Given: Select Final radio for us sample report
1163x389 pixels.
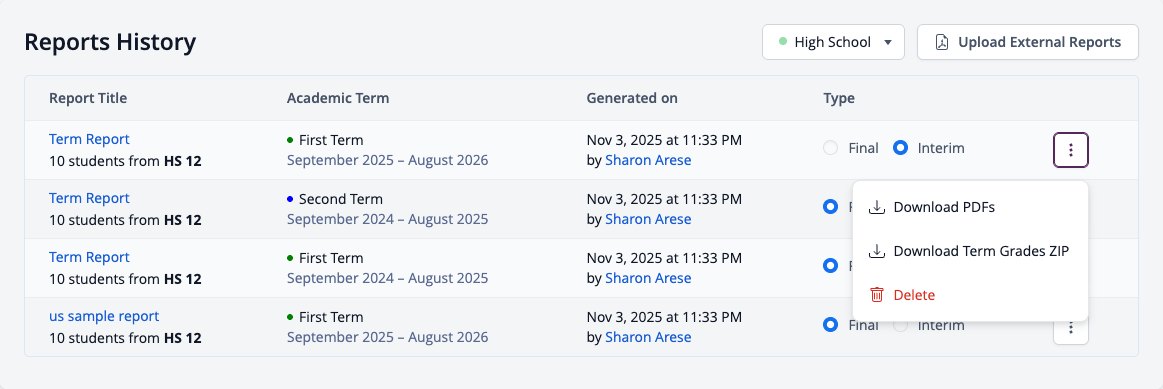Looking at the screenshot, I should click(x=831, y=325).
